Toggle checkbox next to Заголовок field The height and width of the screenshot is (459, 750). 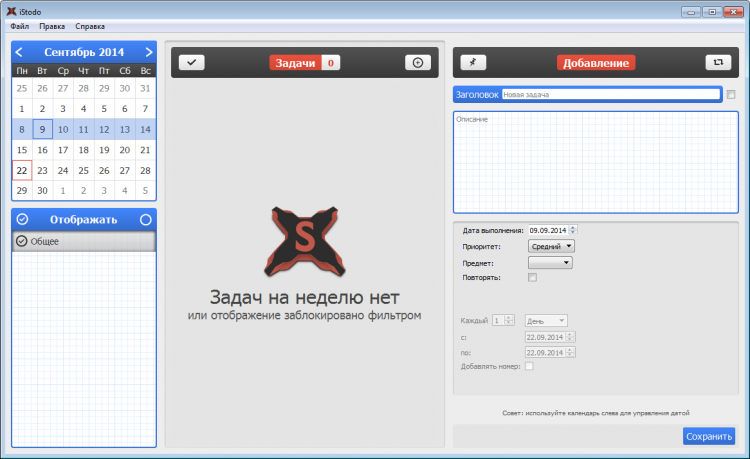point(731,95)
